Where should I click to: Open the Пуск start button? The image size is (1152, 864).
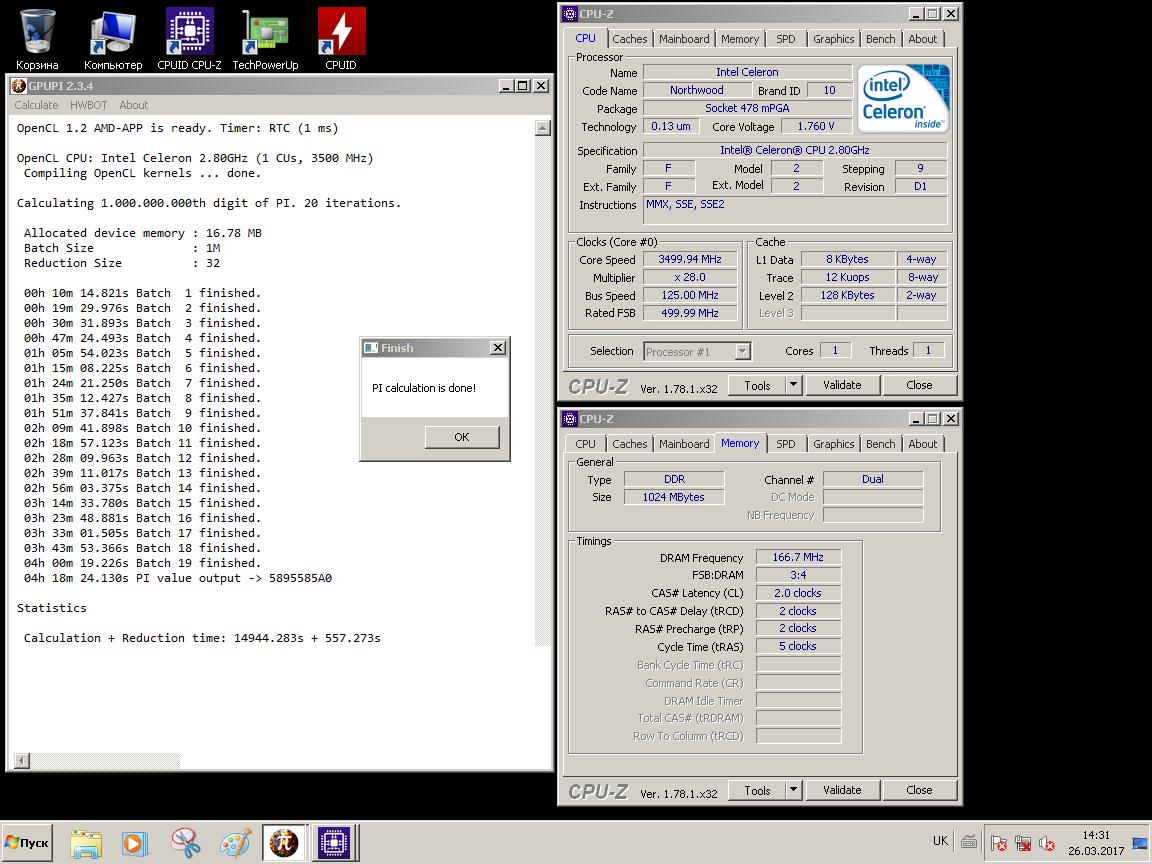click(27, 843)
